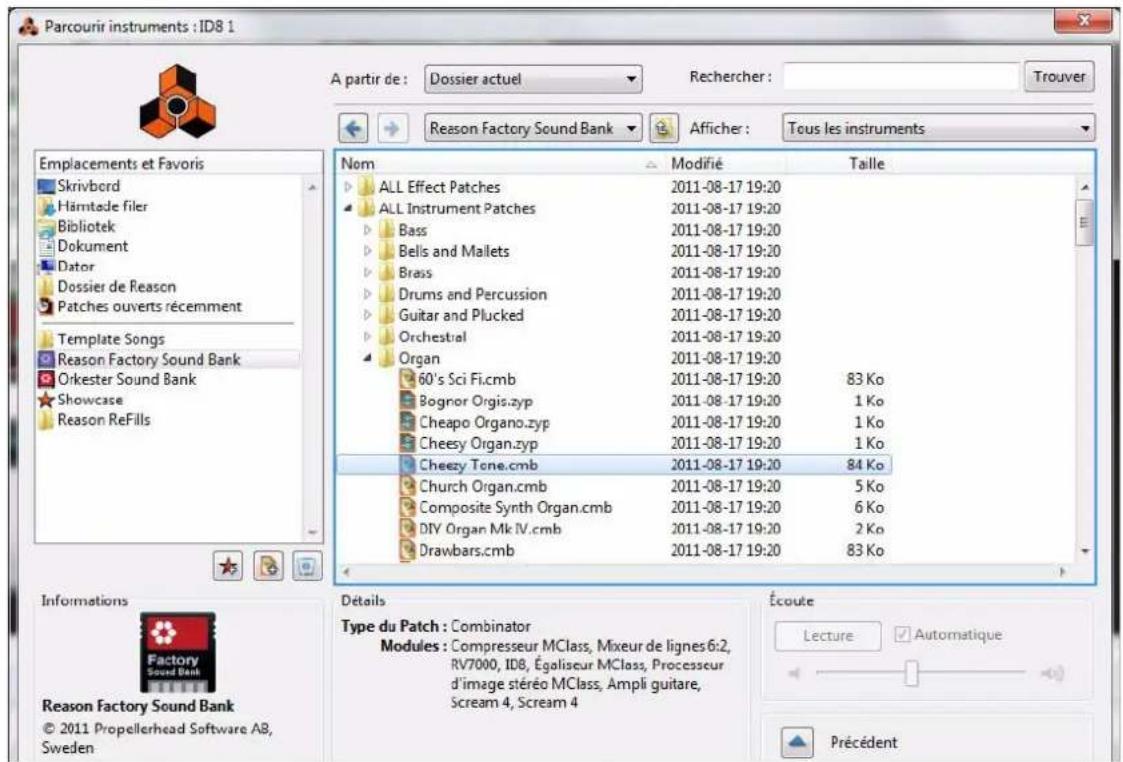The height and width of the screenshot is (762, 1123).
Task: Open the Afficher Tous les instruments dropdown
Action: (x=938, y=129)
